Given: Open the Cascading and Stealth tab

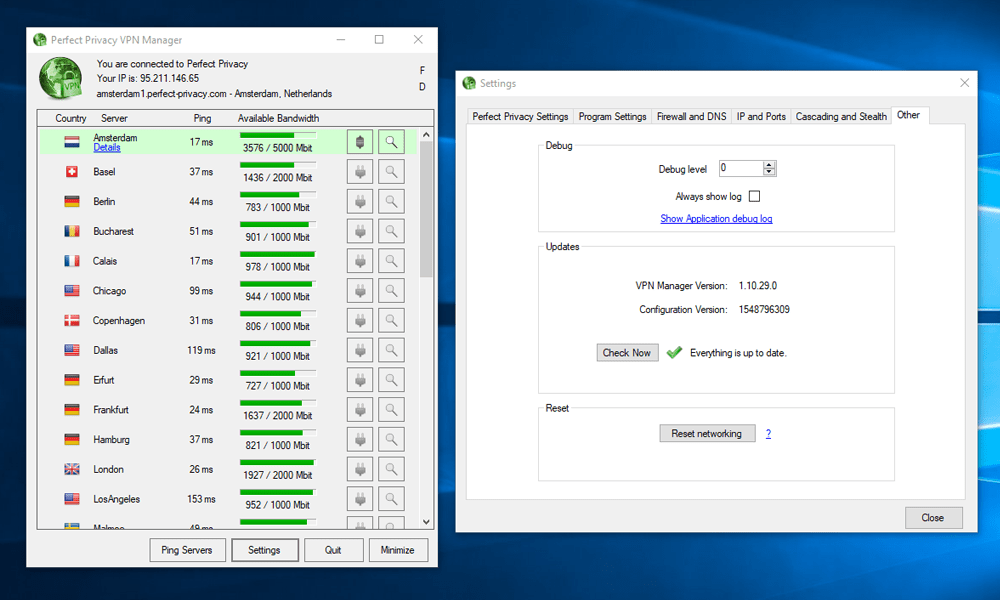Looking at the screenshot, I should [840, 117].
